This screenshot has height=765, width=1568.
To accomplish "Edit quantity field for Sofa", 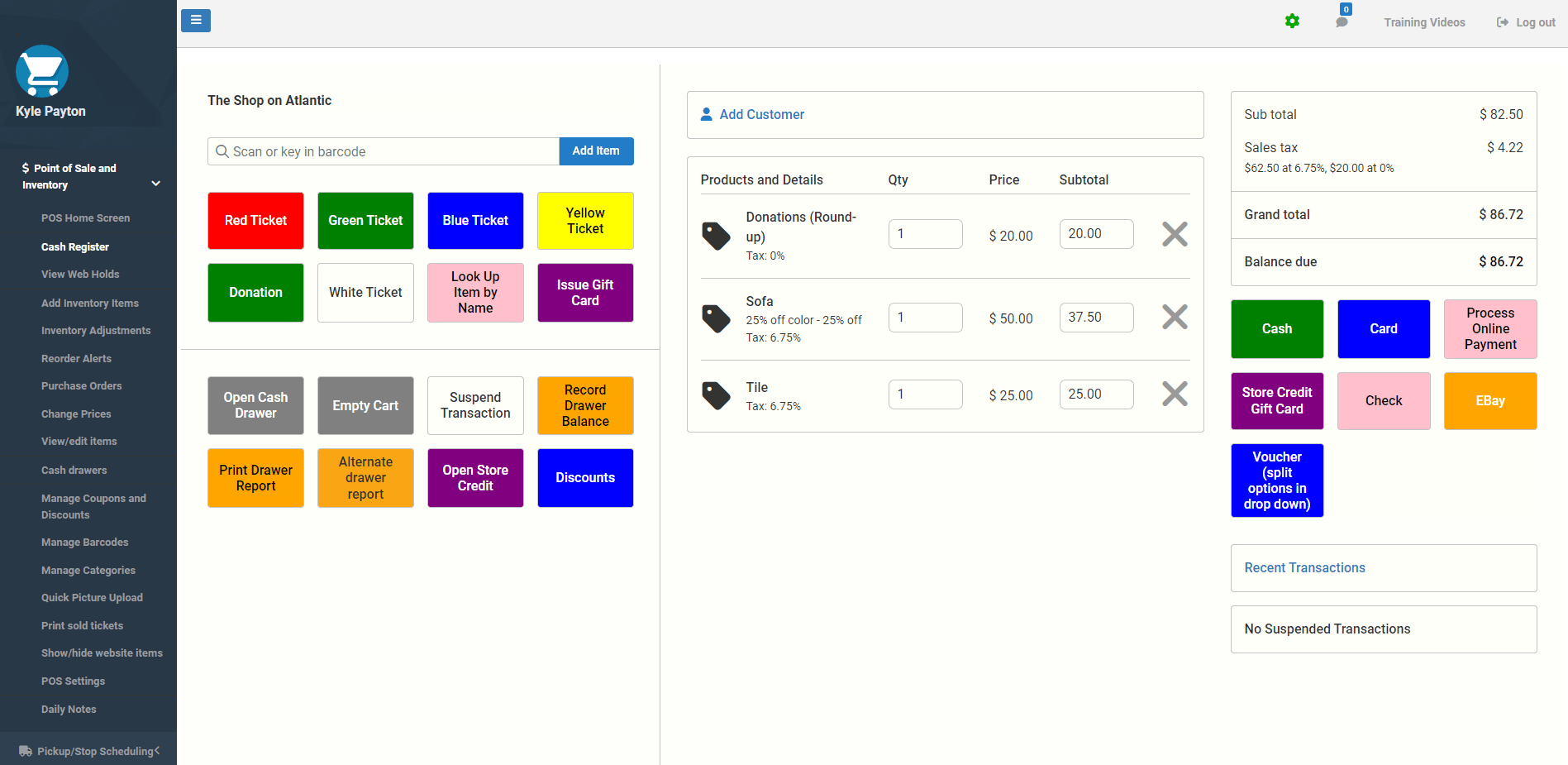I will 925,318.
